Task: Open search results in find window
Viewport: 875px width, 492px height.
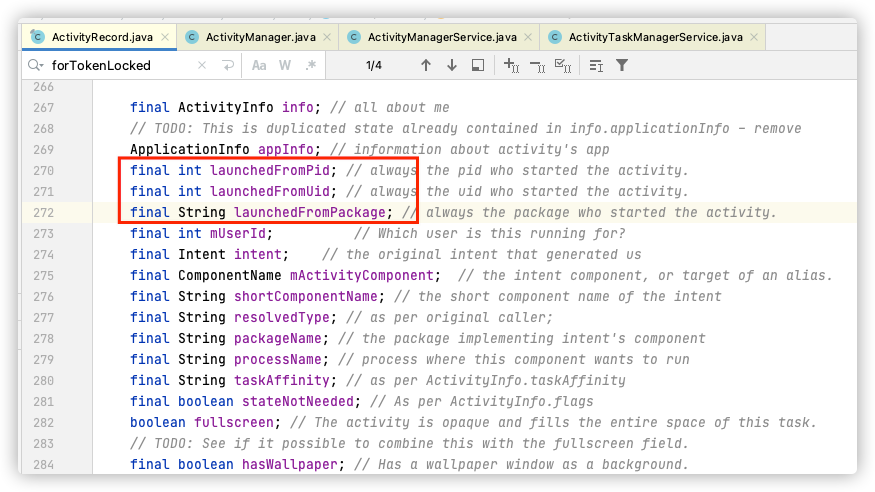Action: pos(478,65)
